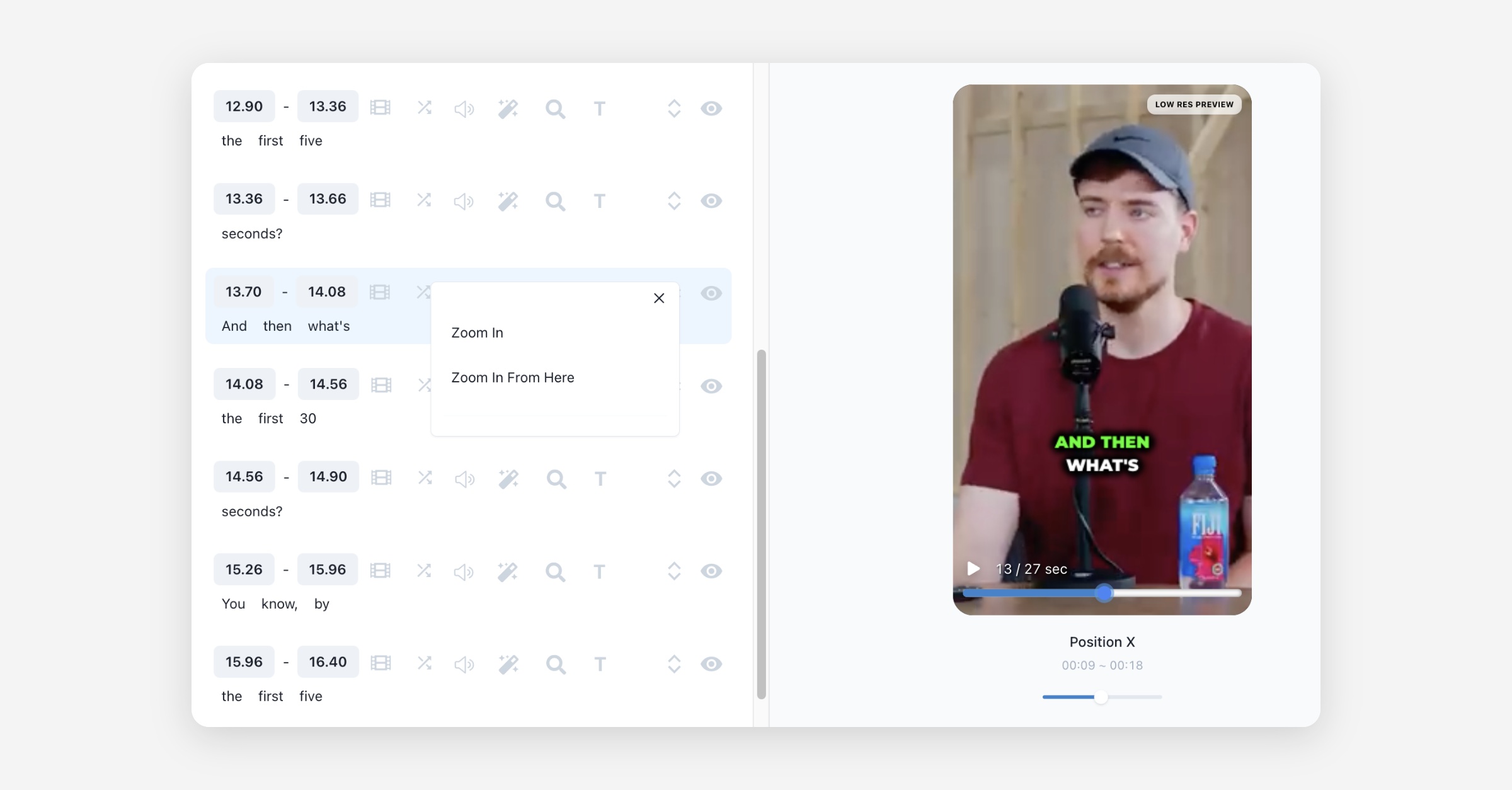Click the 14.08 start time field
Screen dimensions: 1512x790
tap(244, 384)
